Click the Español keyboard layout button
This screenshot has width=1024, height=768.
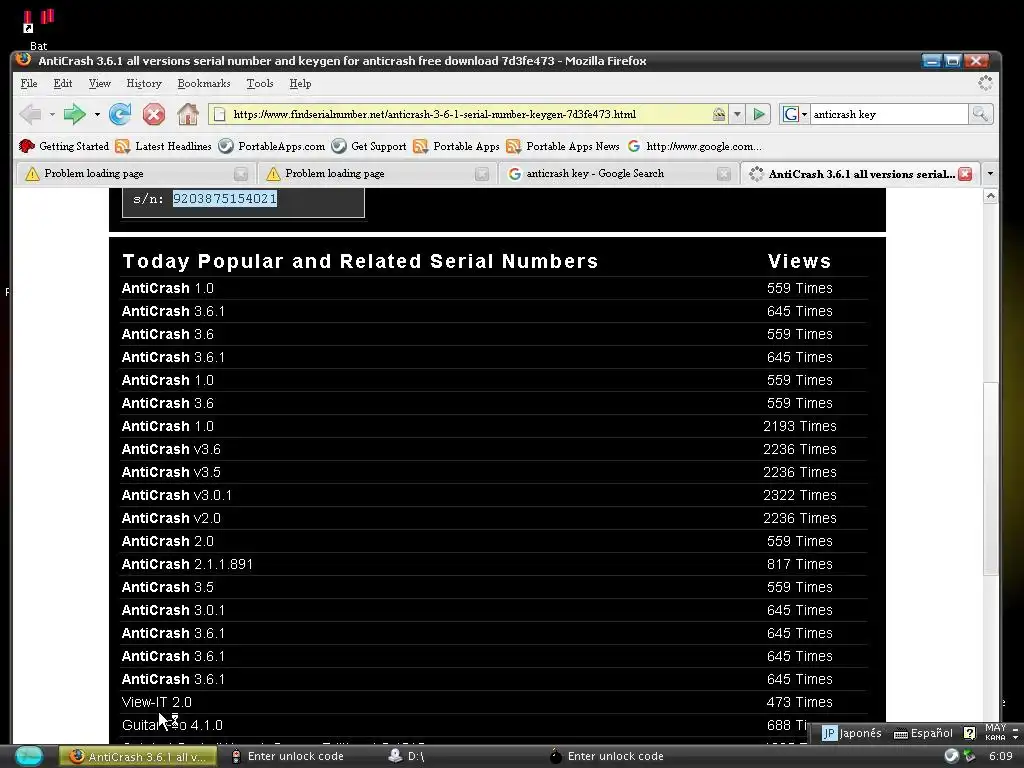[923, 733]
